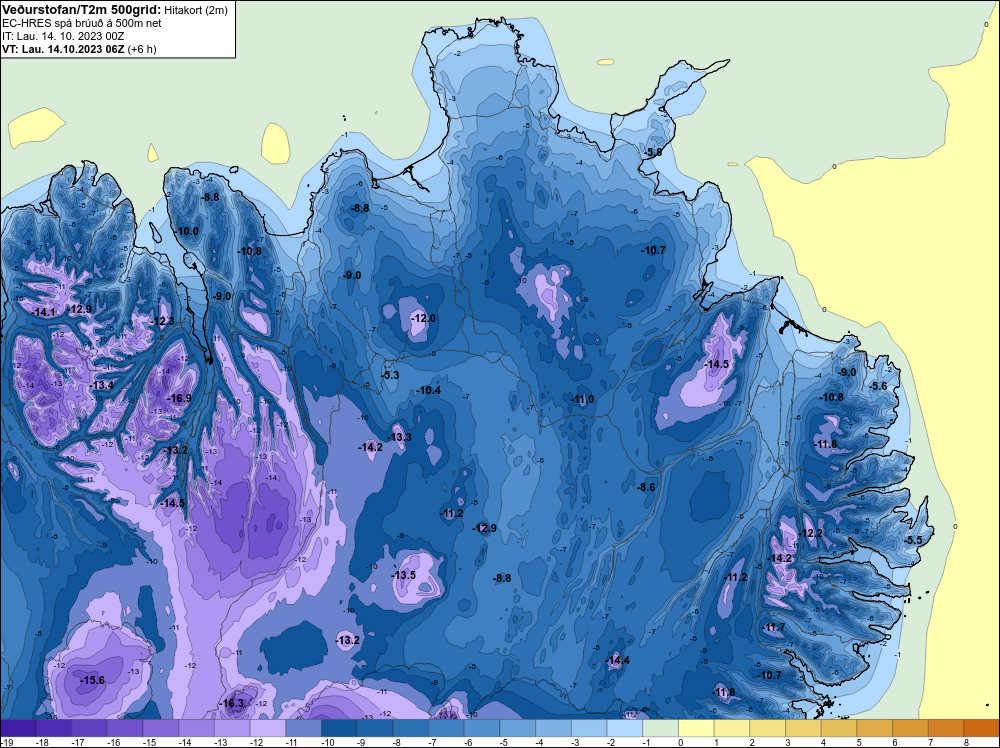Select the -13.5 temperature label
The image size is (1000, 748).
coord(404,575)
